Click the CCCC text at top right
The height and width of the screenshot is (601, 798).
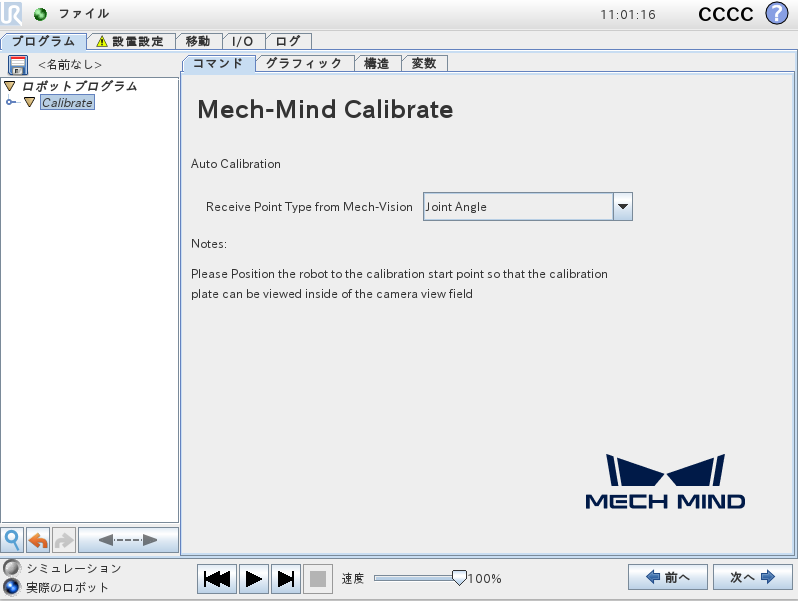[725, 14]
